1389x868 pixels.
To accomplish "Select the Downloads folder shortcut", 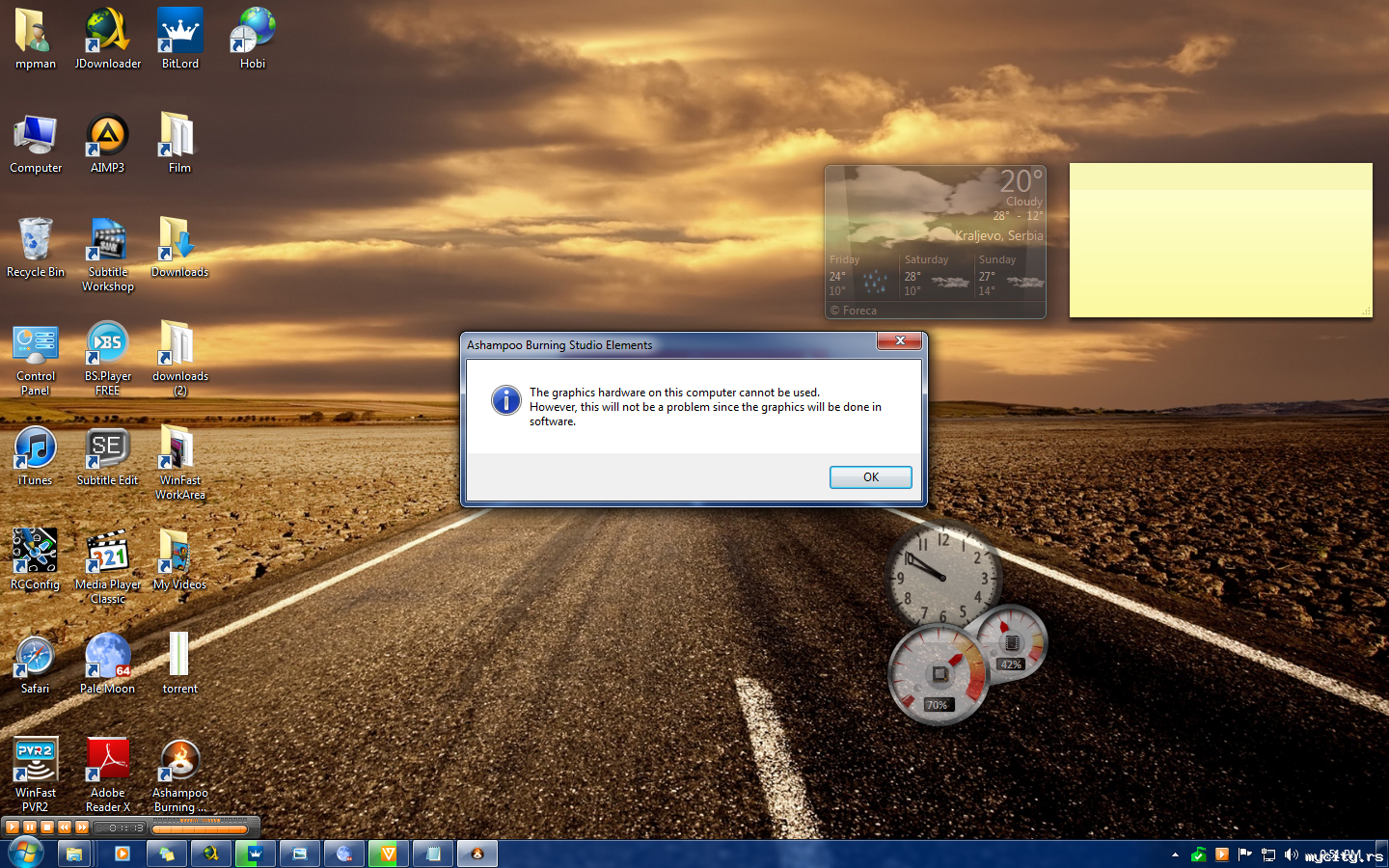I will click(180, 248).
